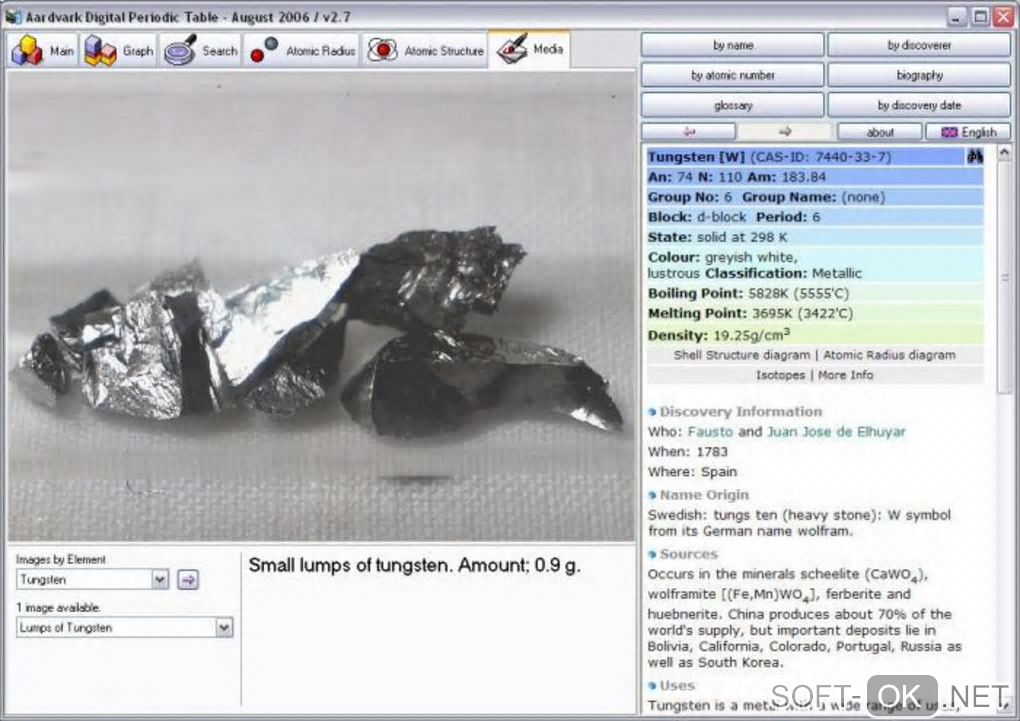Viewport: 1020px width, 721px height.
Task: Open the Juan Jose de Elhuyar link
Action: (x=836, y=431)
